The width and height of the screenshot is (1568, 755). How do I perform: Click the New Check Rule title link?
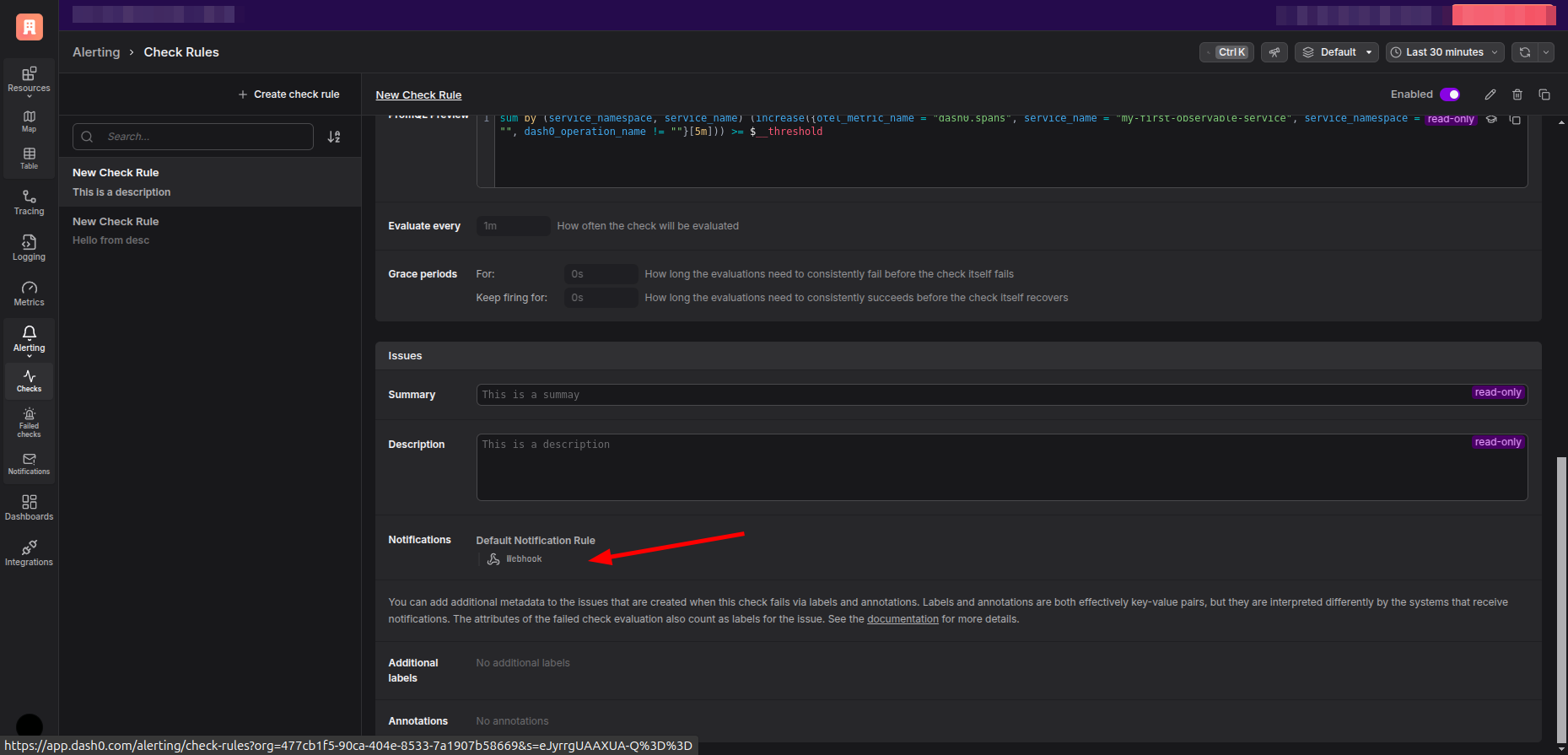click(418, 95)
